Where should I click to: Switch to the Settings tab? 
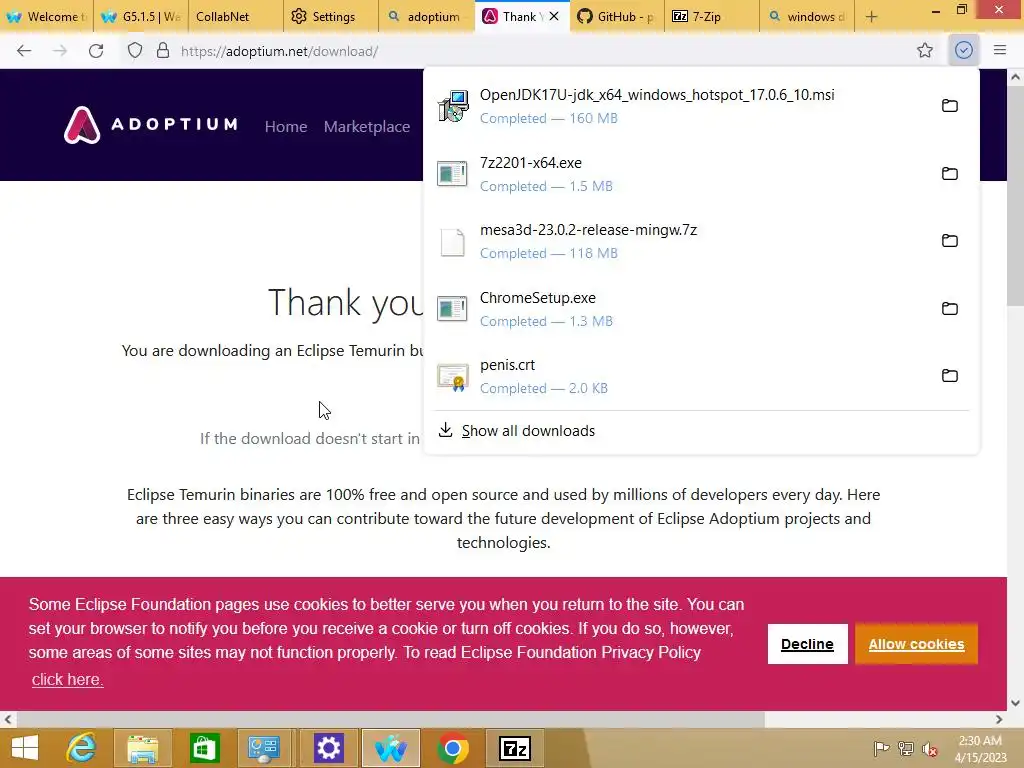point(331,16)
